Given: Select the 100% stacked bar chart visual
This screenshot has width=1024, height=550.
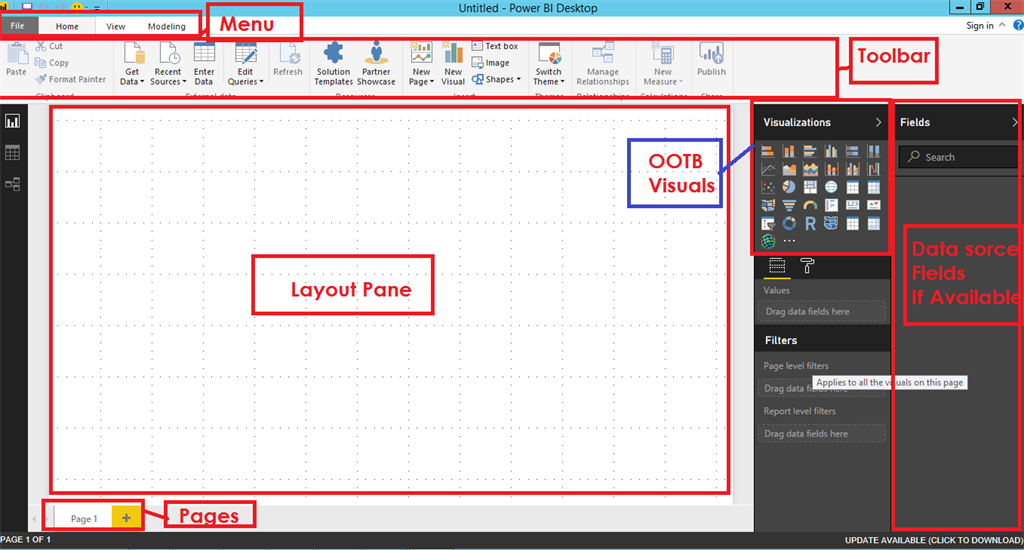Looking at the screenshot, I should click(x=852, y=152).
